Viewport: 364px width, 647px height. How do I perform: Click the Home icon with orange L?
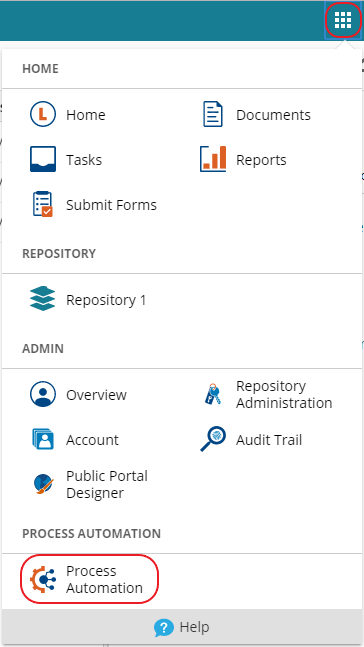[x=43, y=114]
